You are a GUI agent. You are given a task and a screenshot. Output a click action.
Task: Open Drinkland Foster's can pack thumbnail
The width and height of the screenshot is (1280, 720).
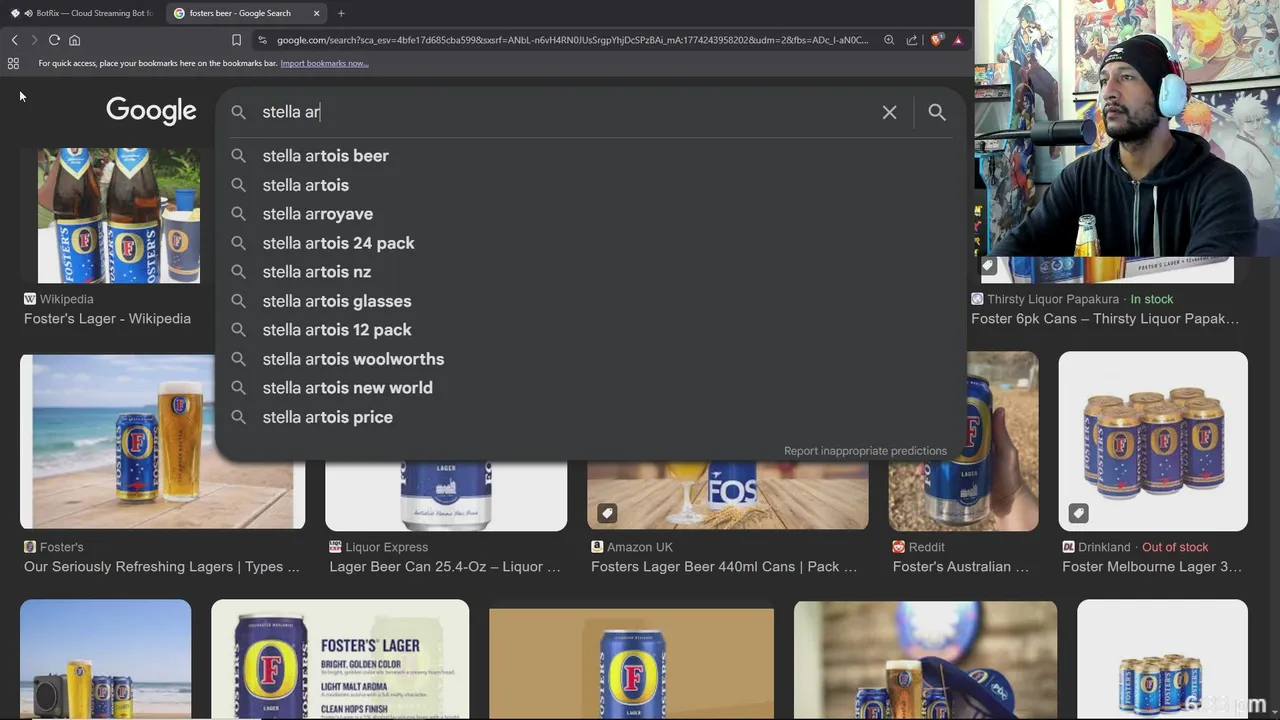(1153, 441)
